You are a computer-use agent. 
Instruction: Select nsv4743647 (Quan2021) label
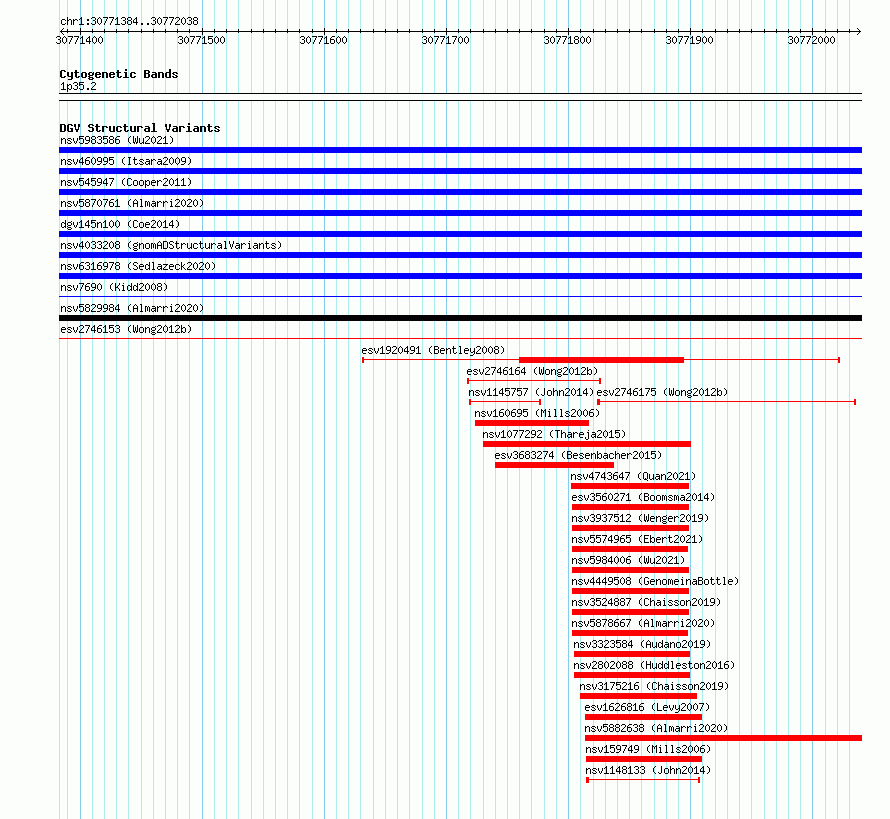633,476
